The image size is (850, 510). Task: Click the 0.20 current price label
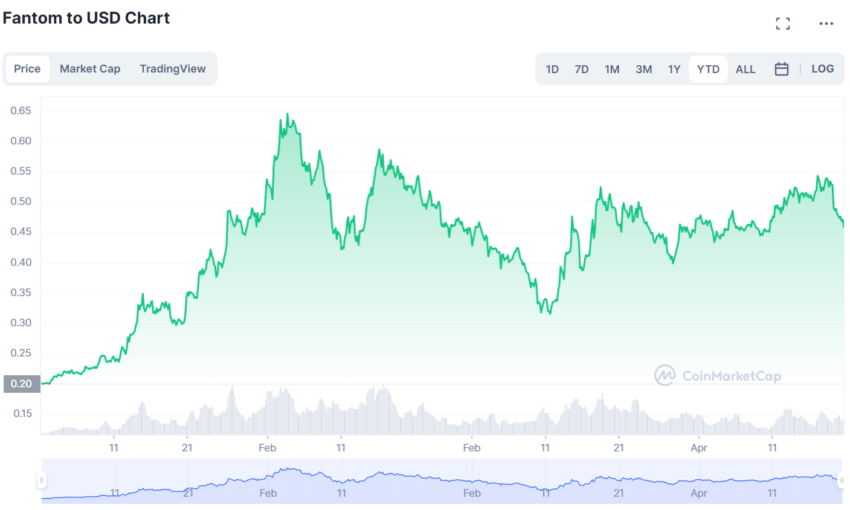(22, 384)
